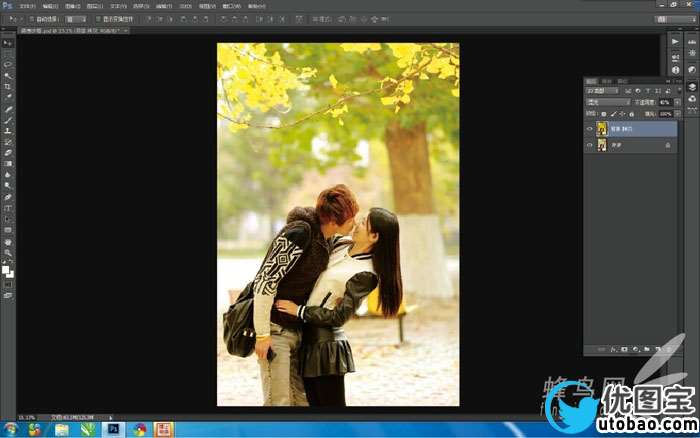Toggle the Auto-Select checkbox in options bar
This screenshot has height=438, width=700.
pos(32,19)
